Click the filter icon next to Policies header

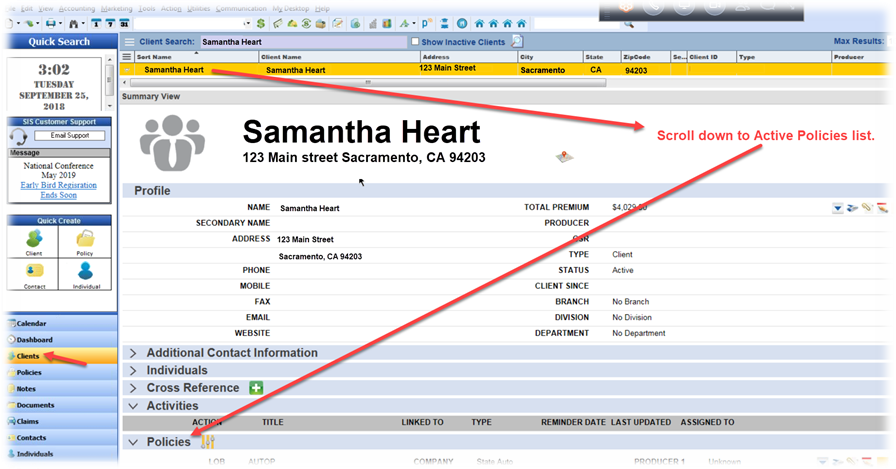pos(208,442)
